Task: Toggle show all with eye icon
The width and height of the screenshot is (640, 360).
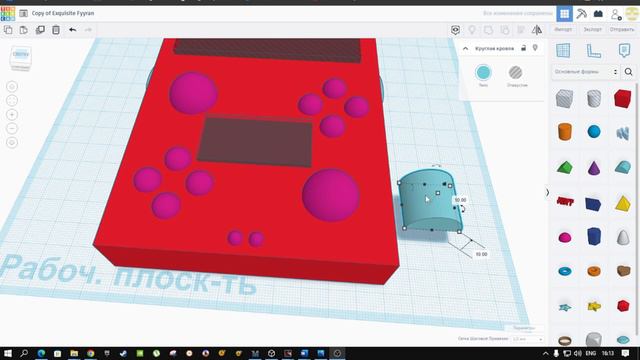Action: coord(456,30)
